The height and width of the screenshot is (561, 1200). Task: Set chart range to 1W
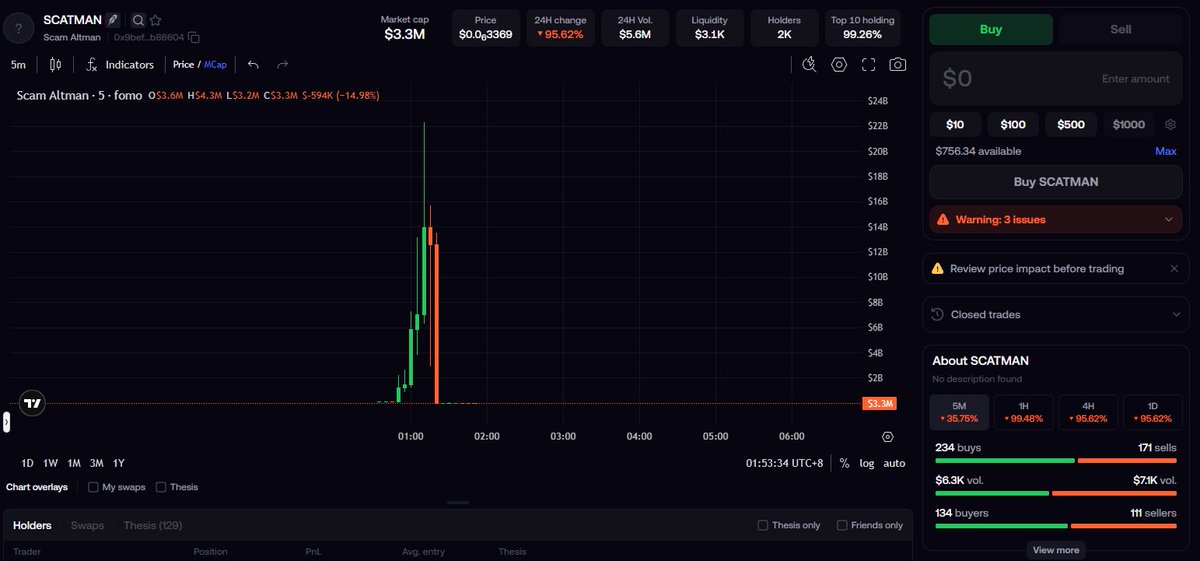[51, 463]
